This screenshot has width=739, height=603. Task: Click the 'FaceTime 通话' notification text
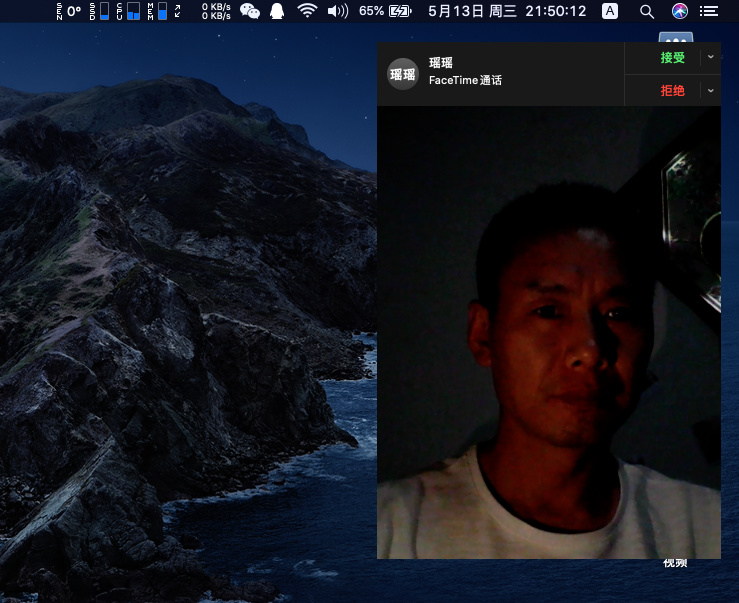[x=465, y=81]
